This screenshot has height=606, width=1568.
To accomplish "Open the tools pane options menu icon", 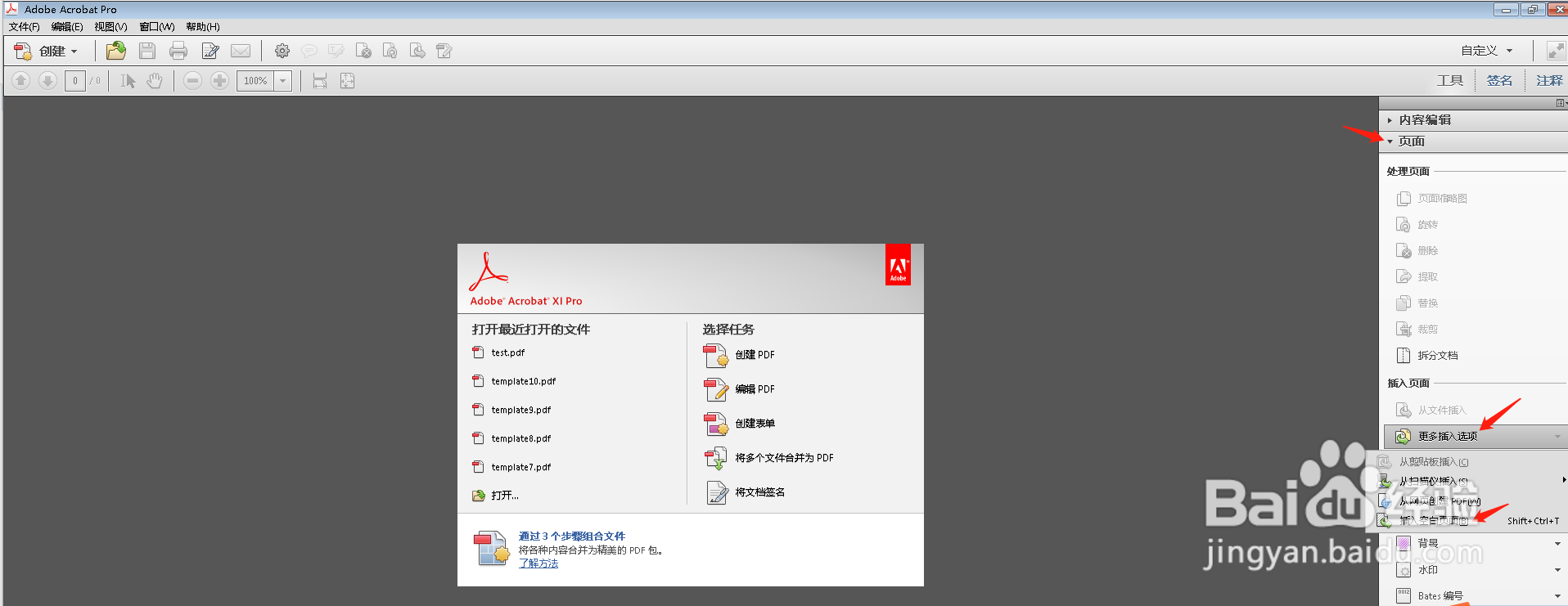I will coord(1561,103).
